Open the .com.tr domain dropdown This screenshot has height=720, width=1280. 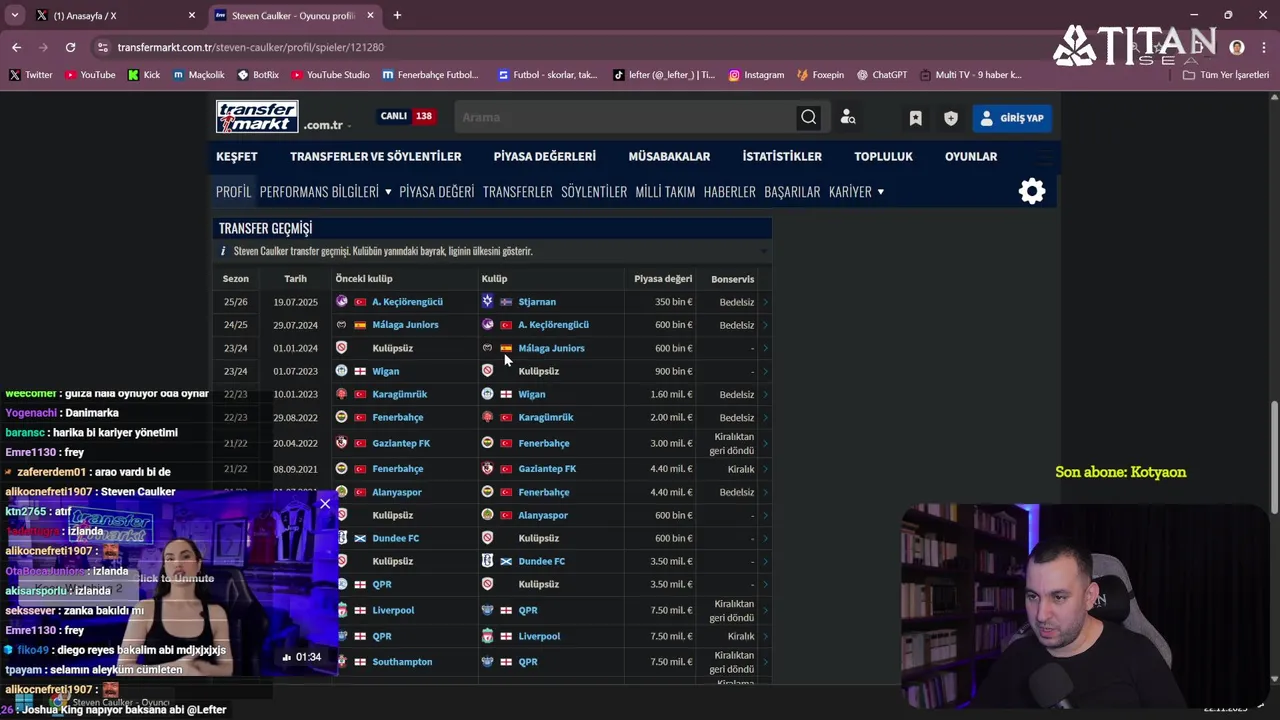(327, 125)
